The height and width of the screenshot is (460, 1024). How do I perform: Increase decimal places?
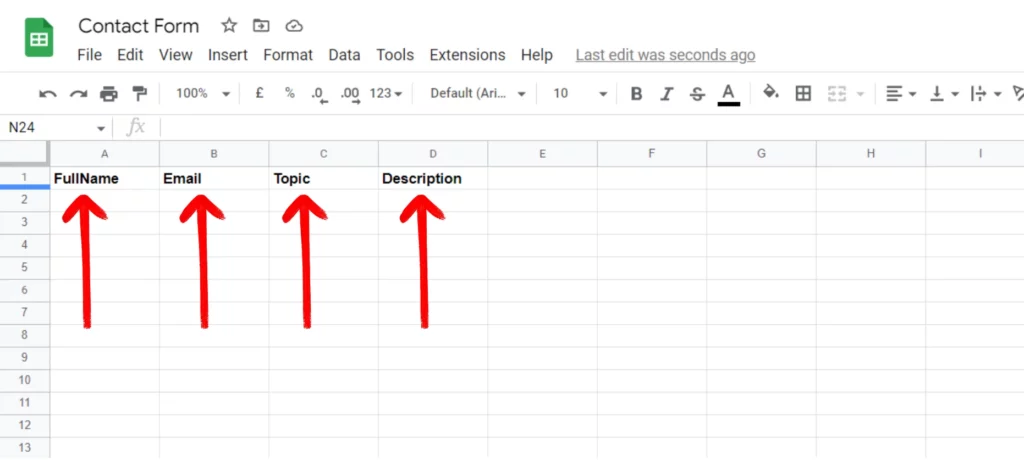(351, 95)
